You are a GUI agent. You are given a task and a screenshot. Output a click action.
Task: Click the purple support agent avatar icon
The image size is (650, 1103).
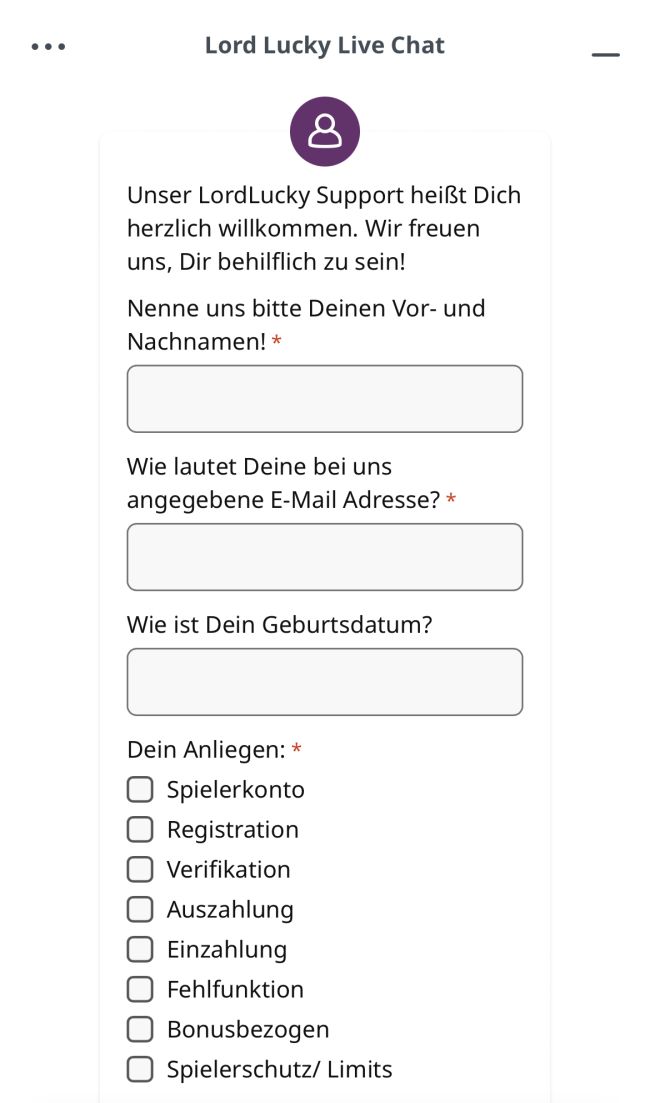(x=325, y=131)
